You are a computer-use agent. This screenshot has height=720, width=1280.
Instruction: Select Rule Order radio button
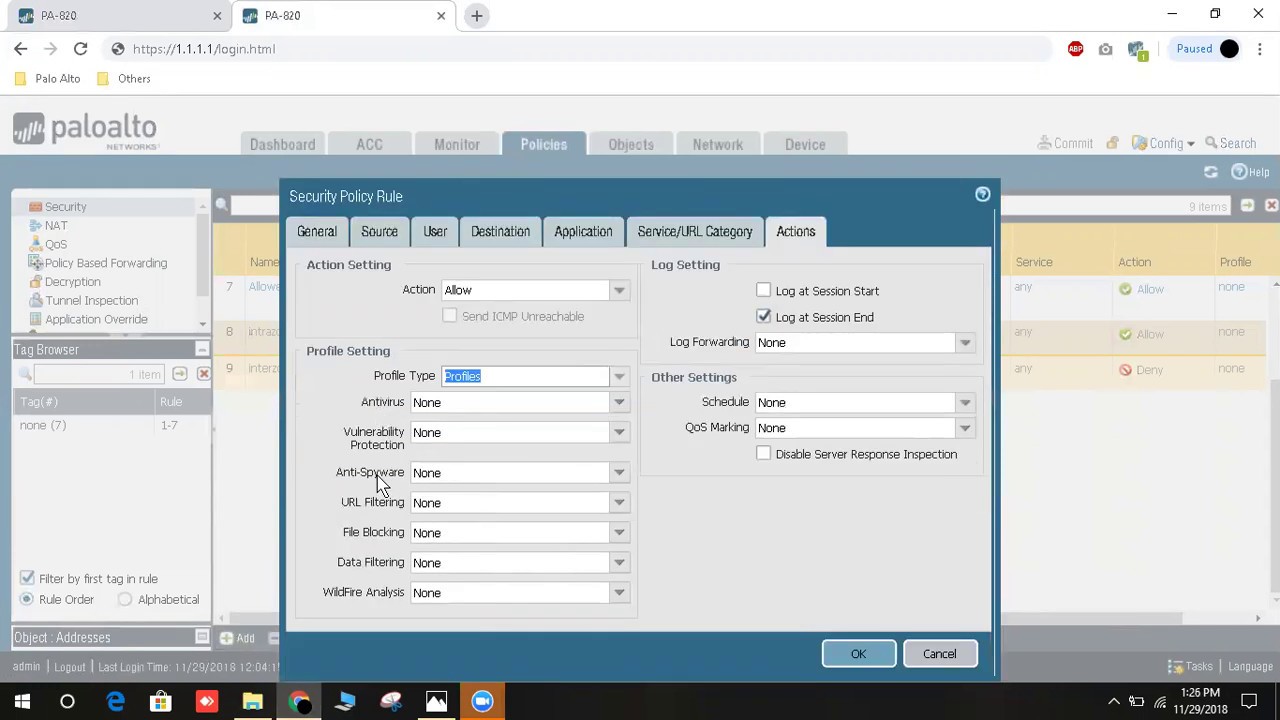[x=27, y=599]
